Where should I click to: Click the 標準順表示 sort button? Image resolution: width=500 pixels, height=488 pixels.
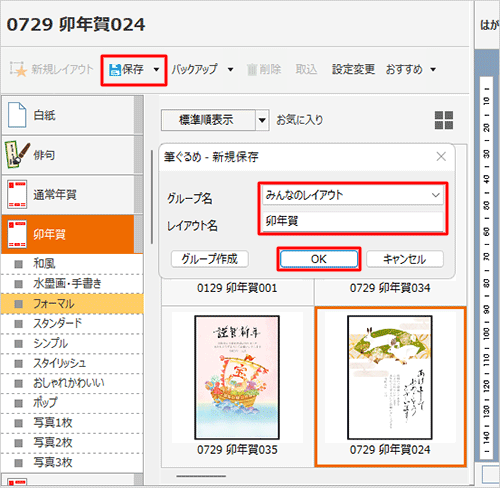tap(208, 120)
